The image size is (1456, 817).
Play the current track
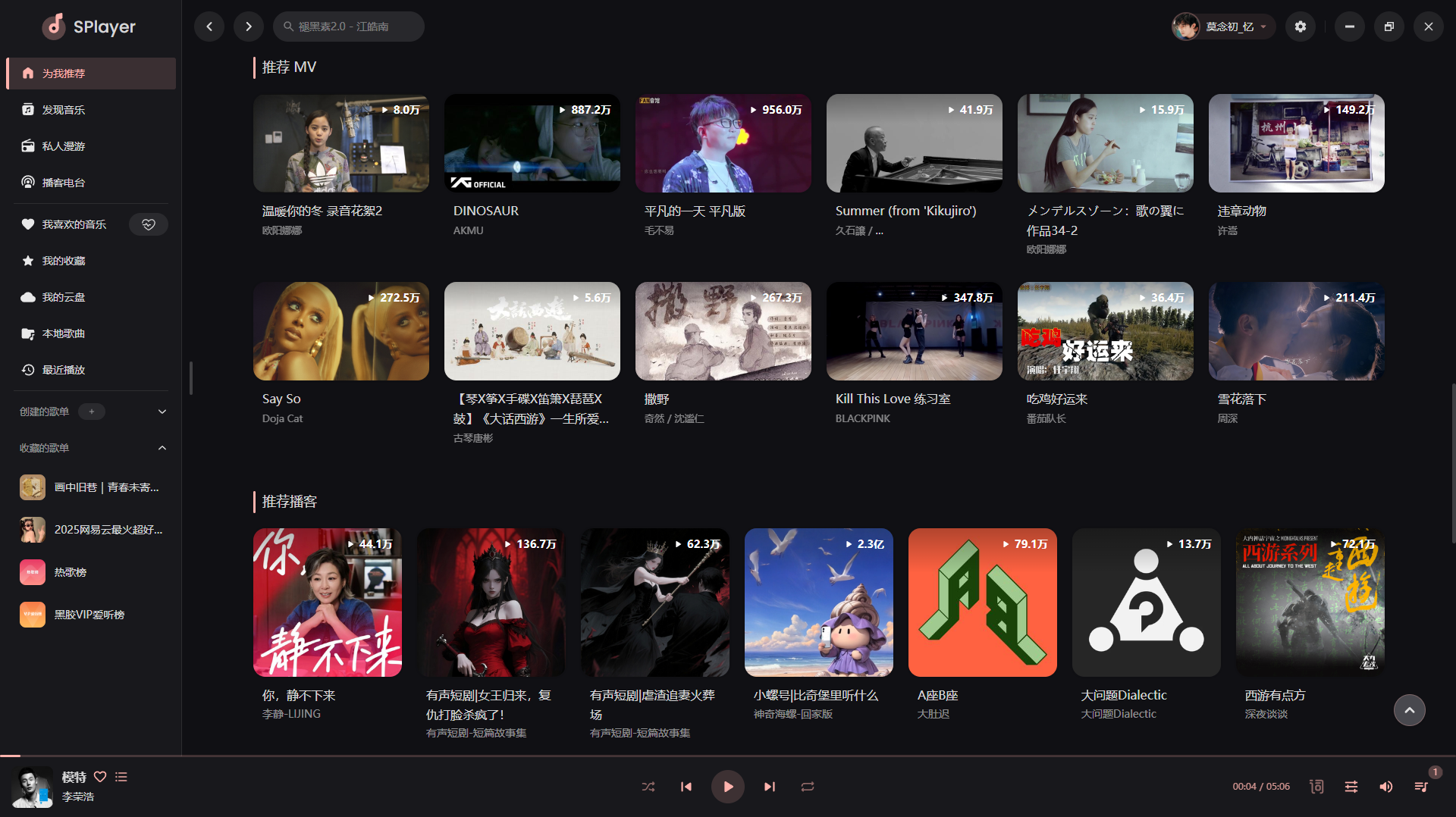point(727,787)
